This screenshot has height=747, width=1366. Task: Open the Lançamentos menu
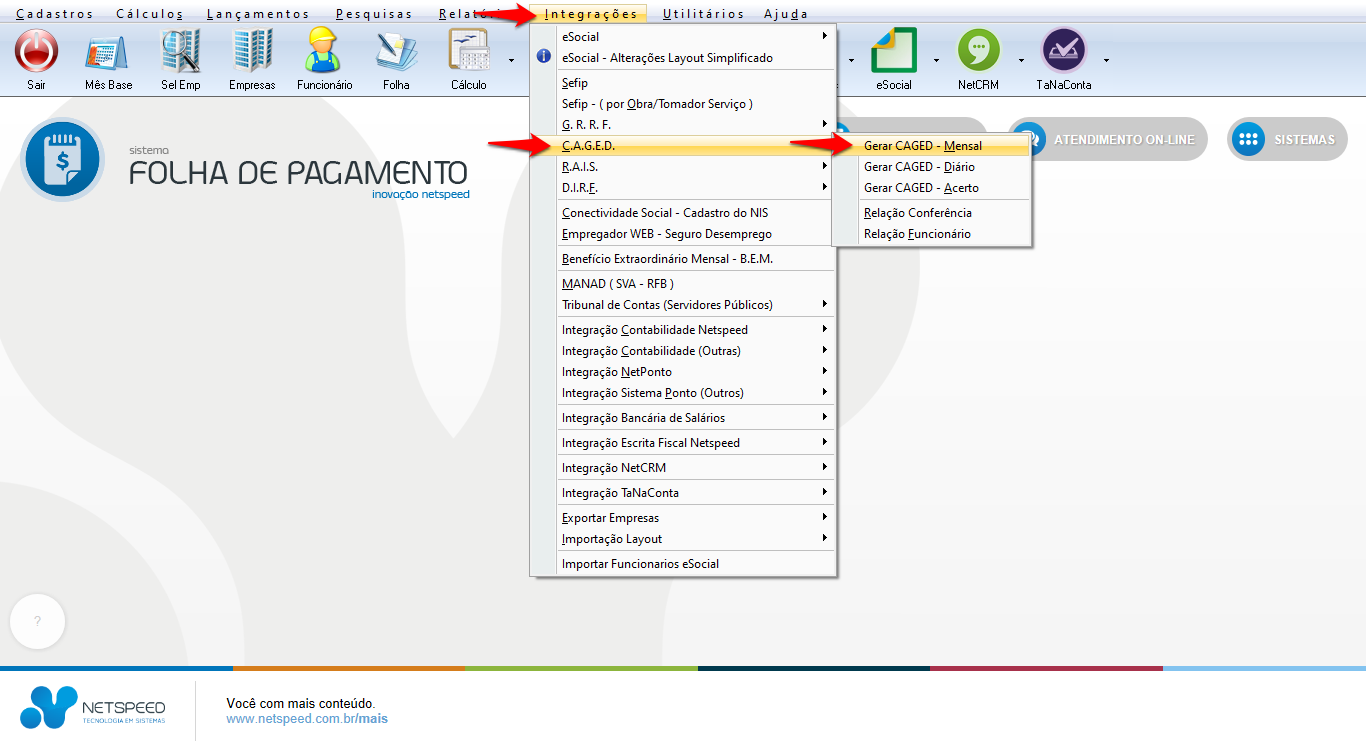(258, 14)
